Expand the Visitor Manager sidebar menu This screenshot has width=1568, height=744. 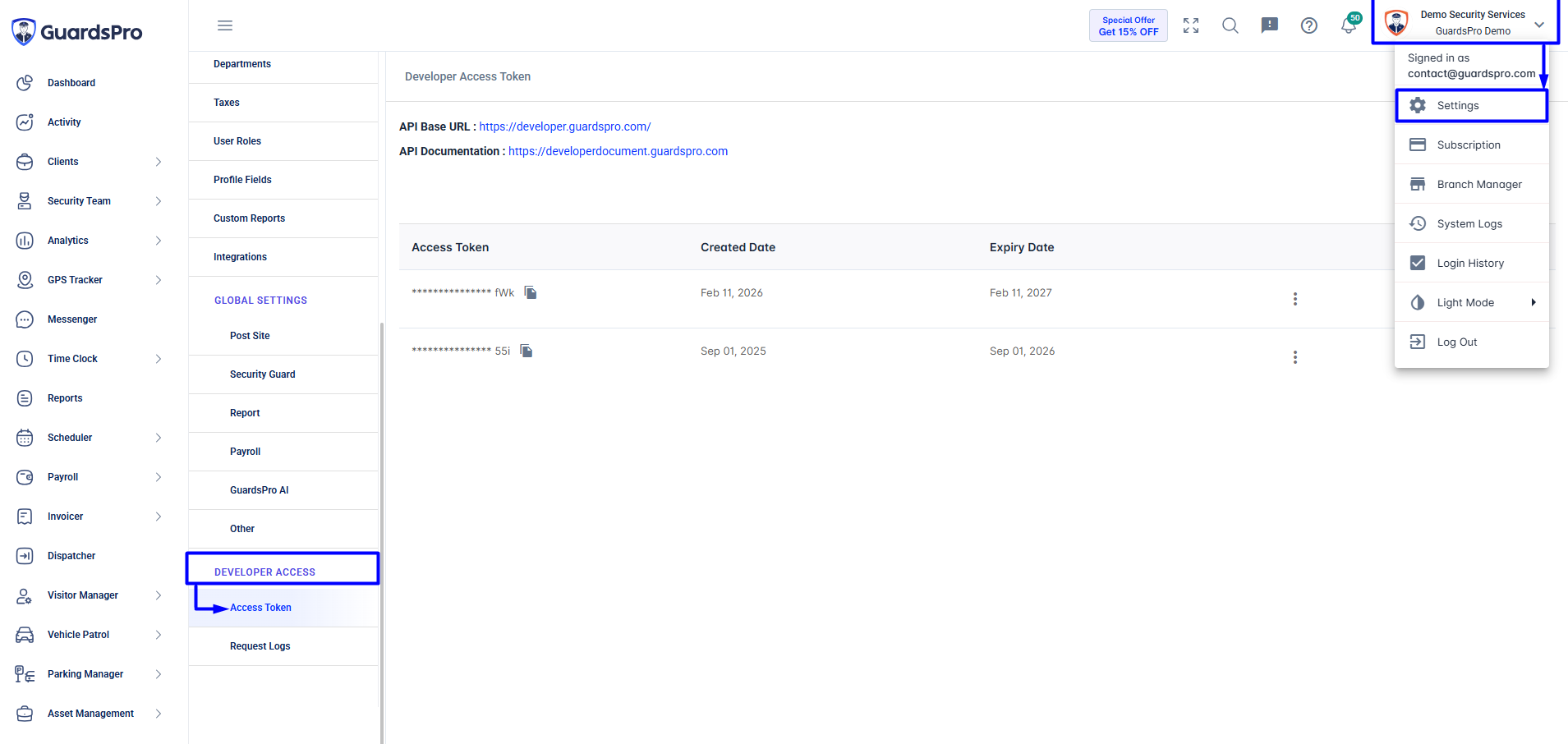(159, 595)
